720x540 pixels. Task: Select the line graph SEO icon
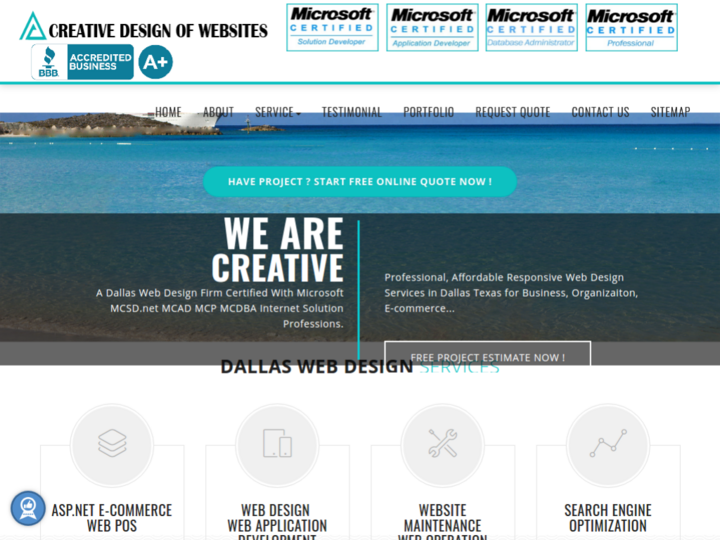(608, 444)
